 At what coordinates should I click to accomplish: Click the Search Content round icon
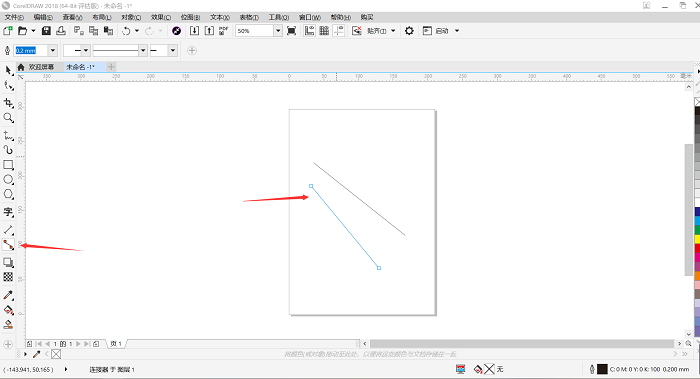click(176, 31)
